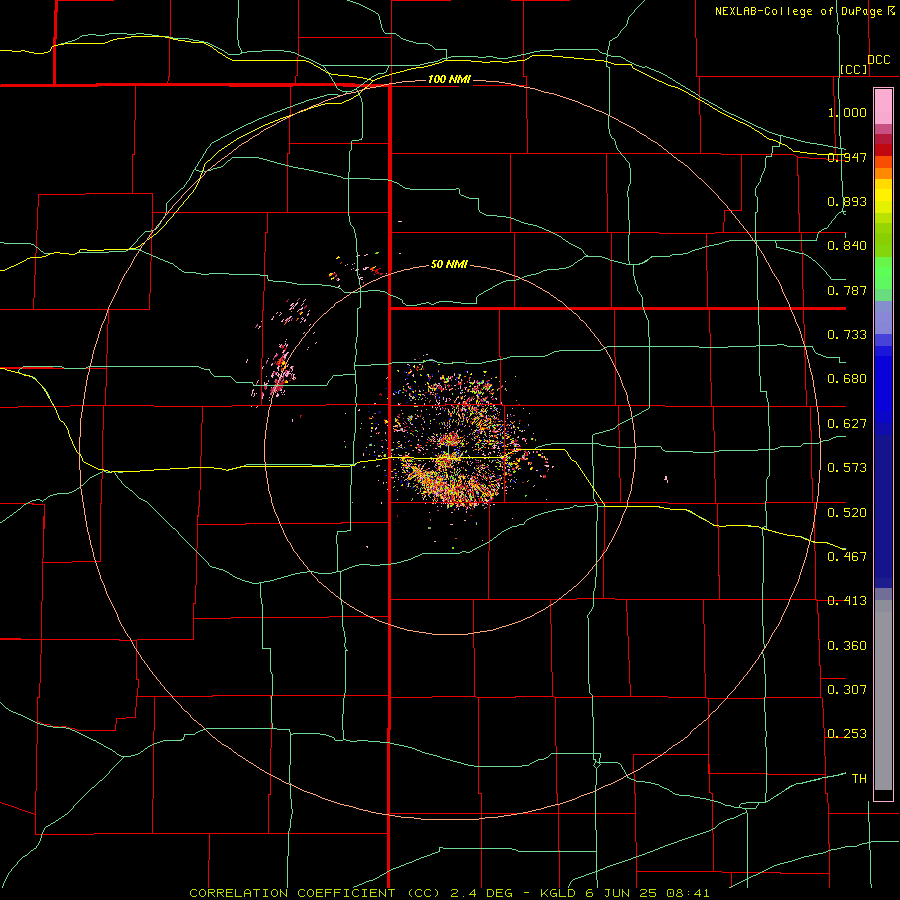
Task: Click the 0.360 value on the color scale
Action: [847, 646]
